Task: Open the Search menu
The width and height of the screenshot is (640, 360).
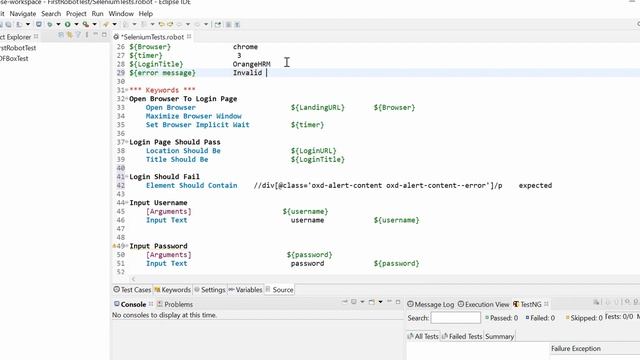Action: [51, 13]
